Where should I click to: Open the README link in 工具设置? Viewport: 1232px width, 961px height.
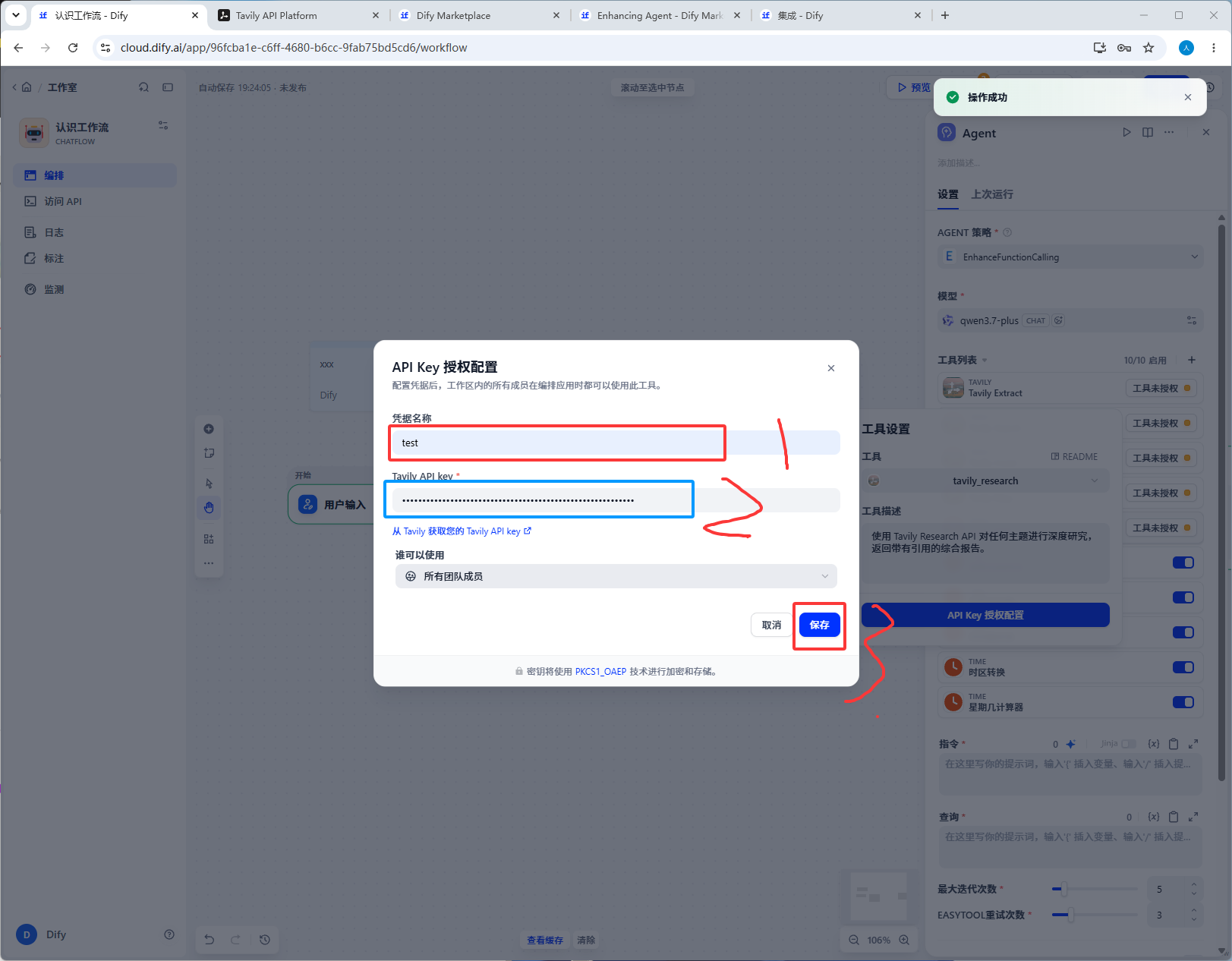pyautogui.click(x=1074, y=457)
